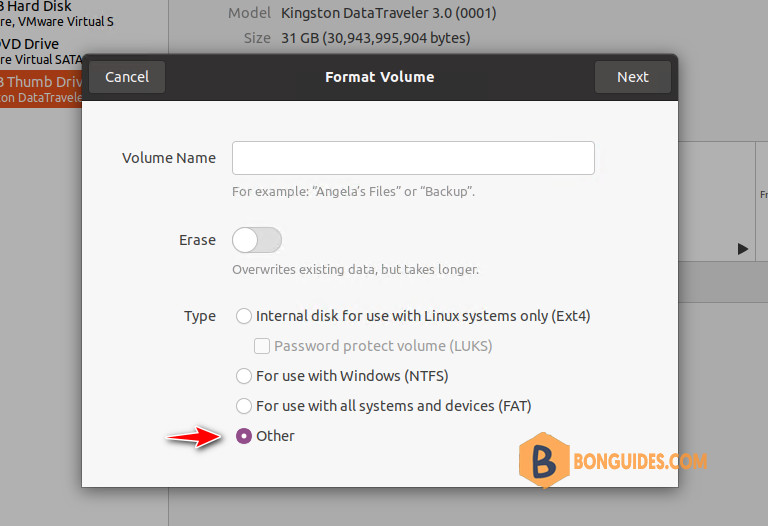Select the Other type radio button
This screenshot has width=768, height=526.
coord(243,436)
